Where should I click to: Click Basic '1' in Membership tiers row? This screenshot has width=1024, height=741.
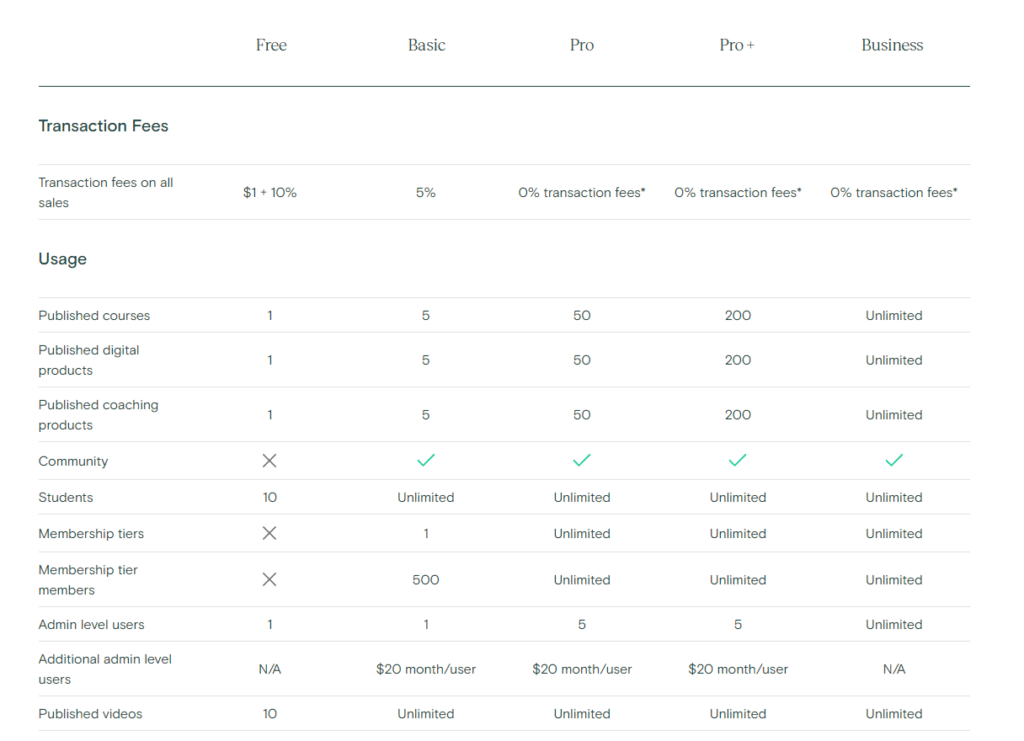click(x=426, y=533)
